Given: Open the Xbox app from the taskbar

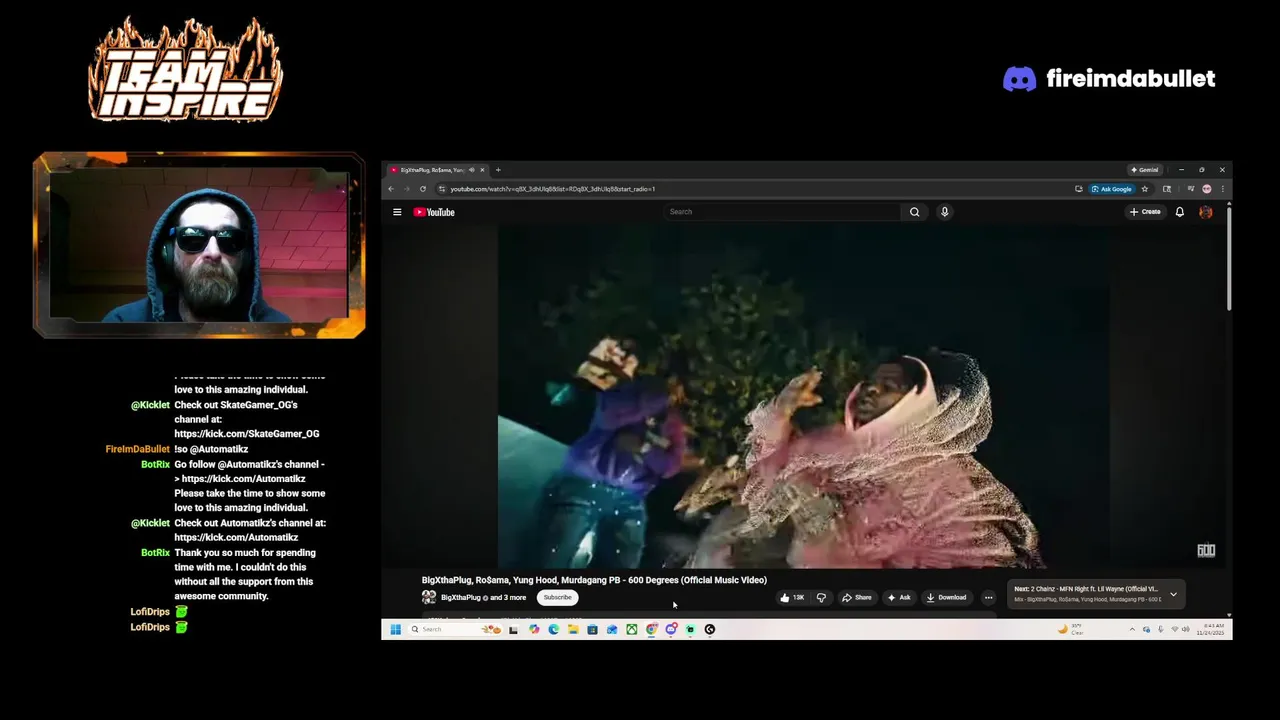Looking at the screenshot, I should tap(632, 629).
